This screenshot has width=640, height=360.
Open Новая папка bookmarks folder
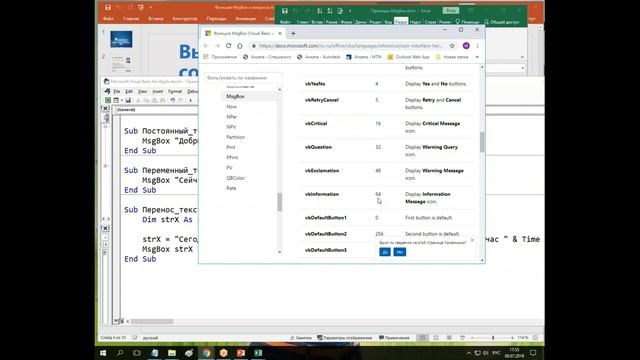452,57
